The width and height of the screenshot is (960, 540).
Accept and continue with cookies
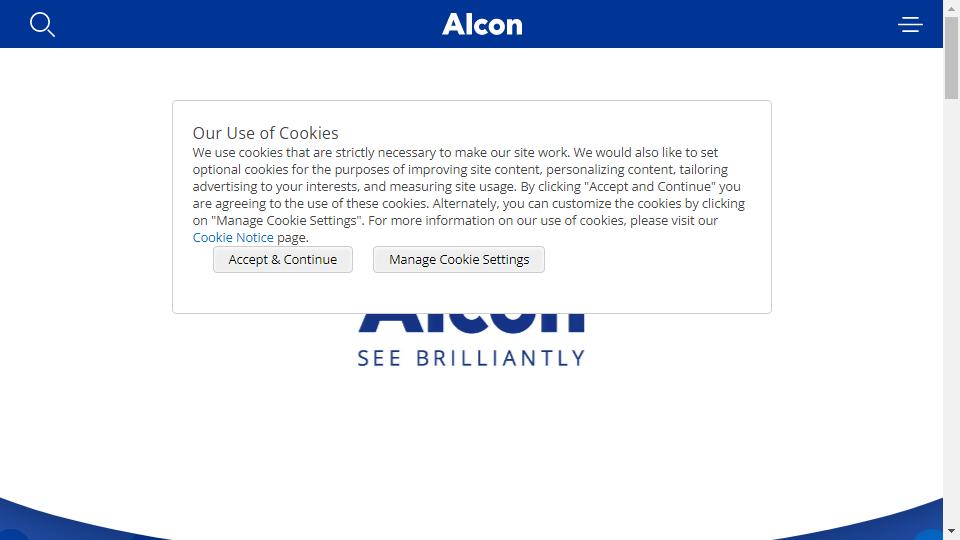click(283, 260)
